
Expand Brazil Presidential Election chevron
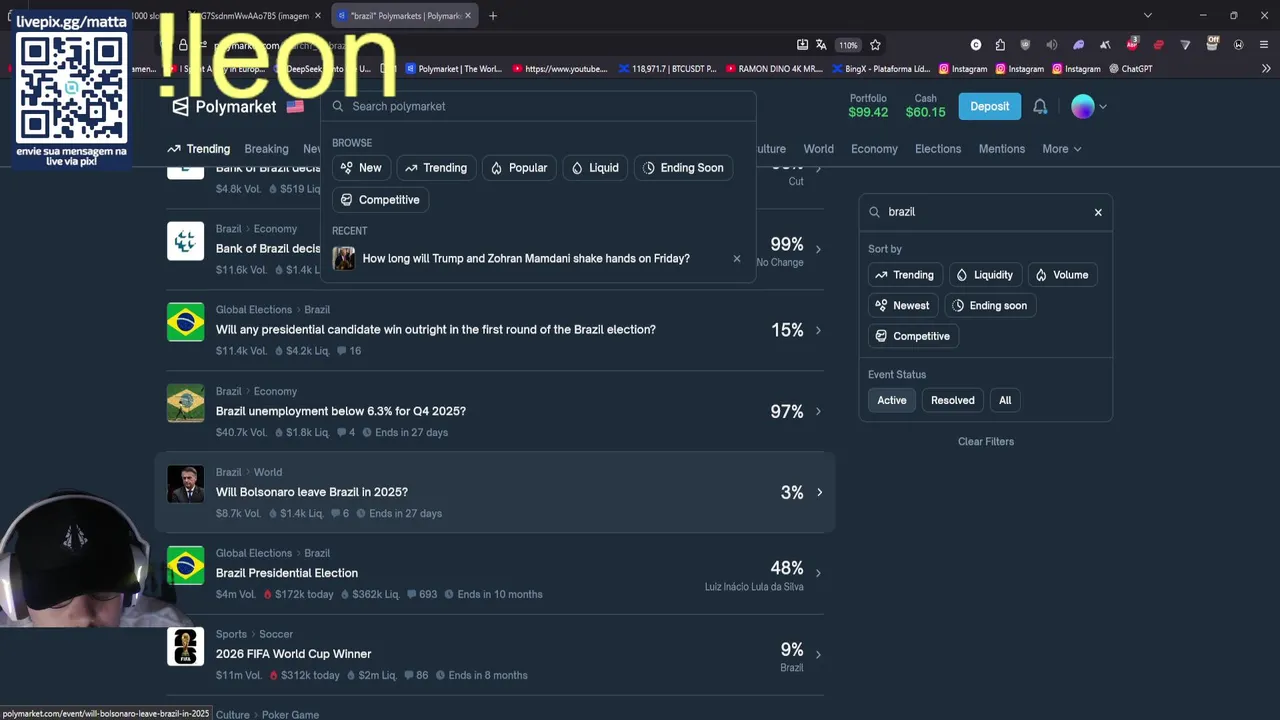point(819,573)
